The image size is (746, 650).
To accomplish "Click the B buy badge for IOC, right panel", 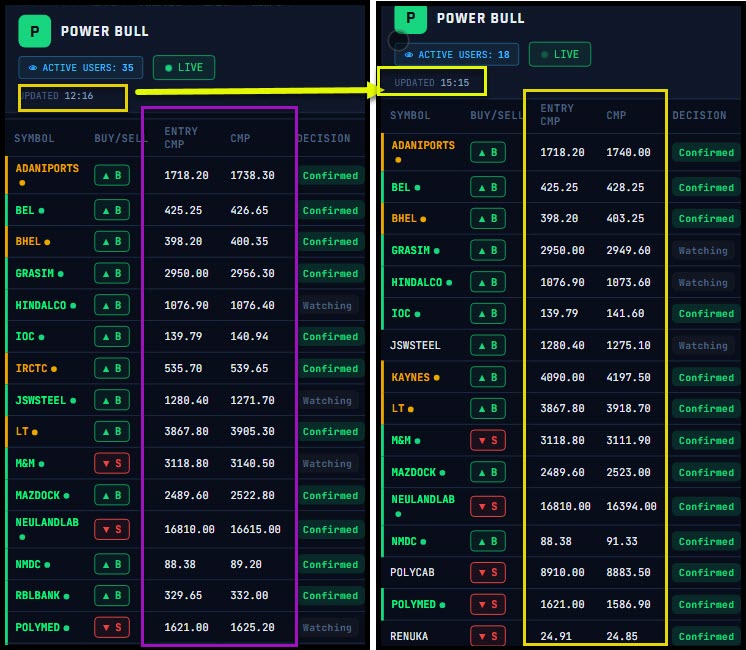I will [488, 314].
